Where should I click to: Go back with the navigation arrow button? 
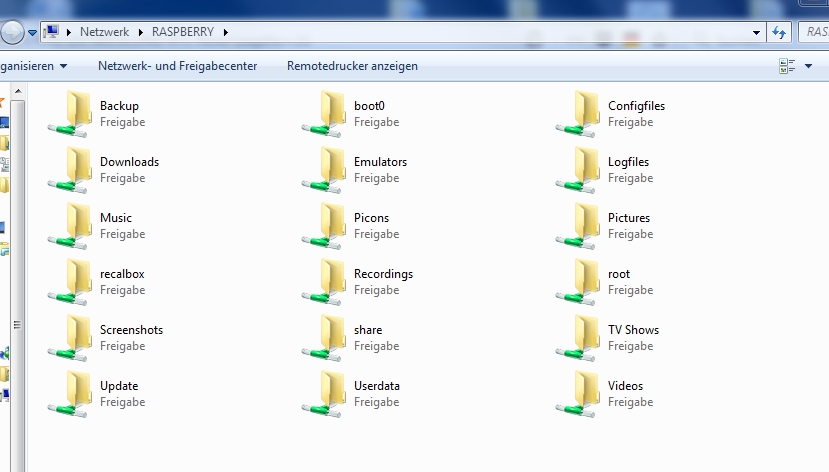[12, 32]
